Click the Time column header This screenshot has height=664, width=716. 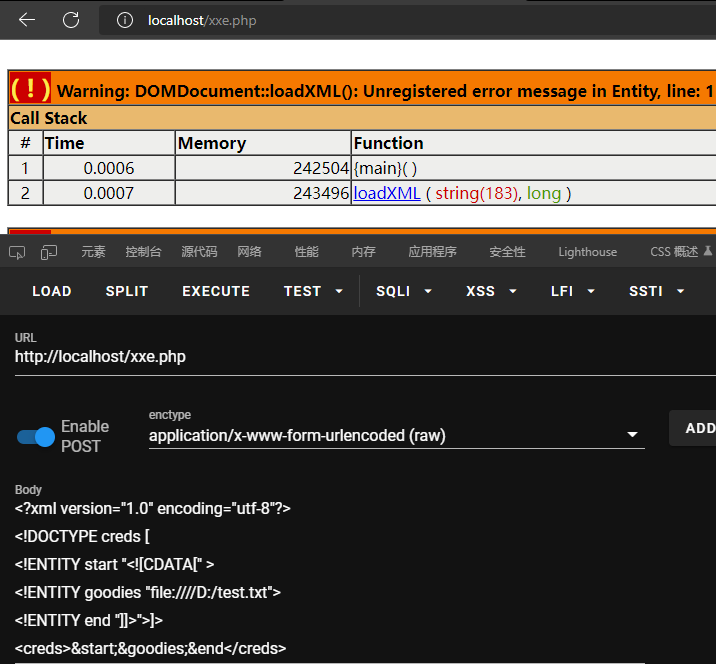click(x=109, y=143)
